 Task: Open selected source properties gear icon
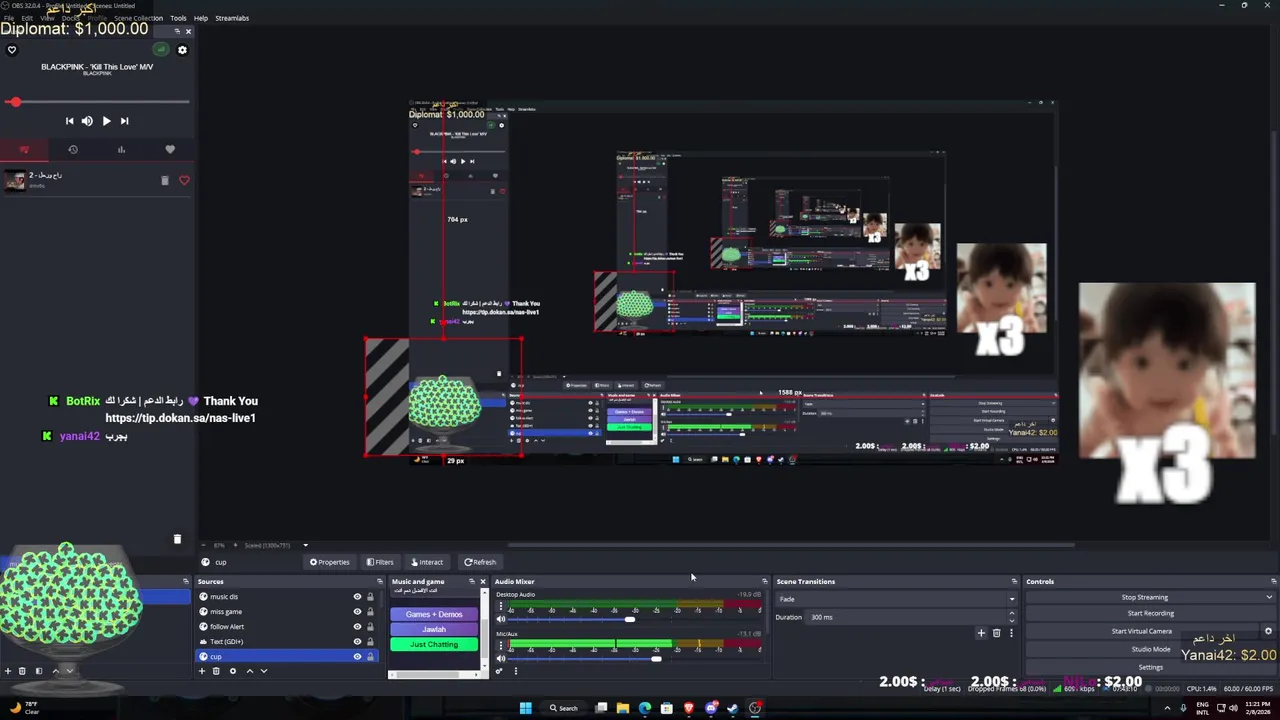tap(233, 671)
